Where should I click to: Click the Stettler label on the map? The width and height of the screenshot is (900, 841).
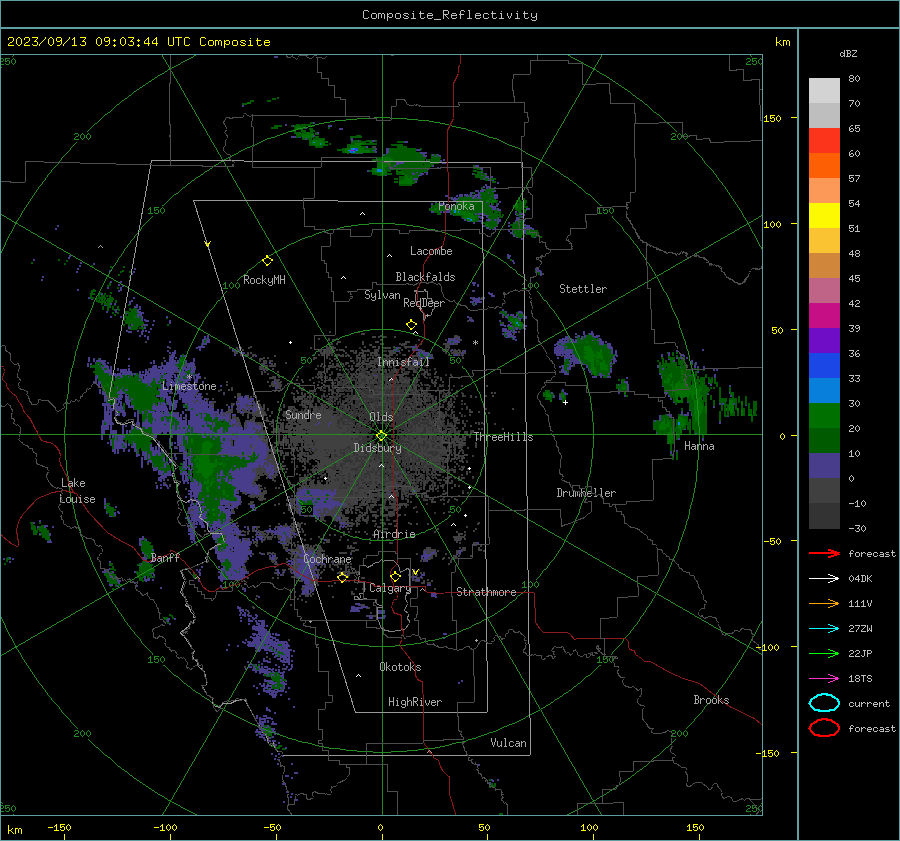click(583, 289)
